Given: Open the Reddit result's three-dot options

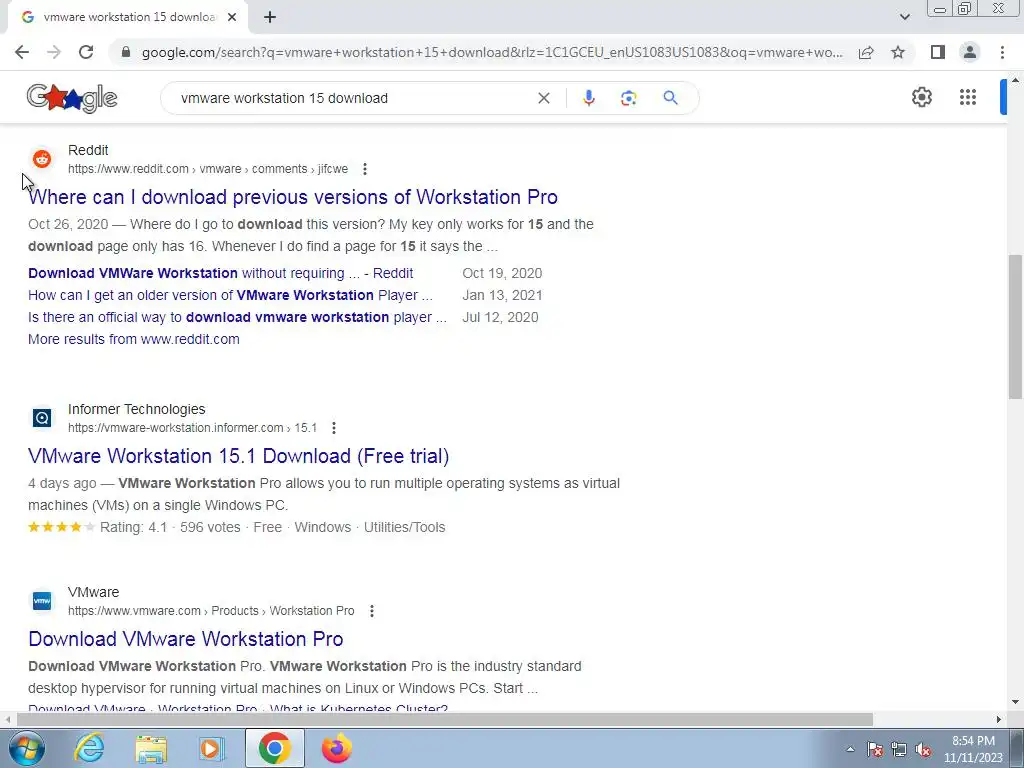Looking at the screenshot, I should tap(365, 169).
